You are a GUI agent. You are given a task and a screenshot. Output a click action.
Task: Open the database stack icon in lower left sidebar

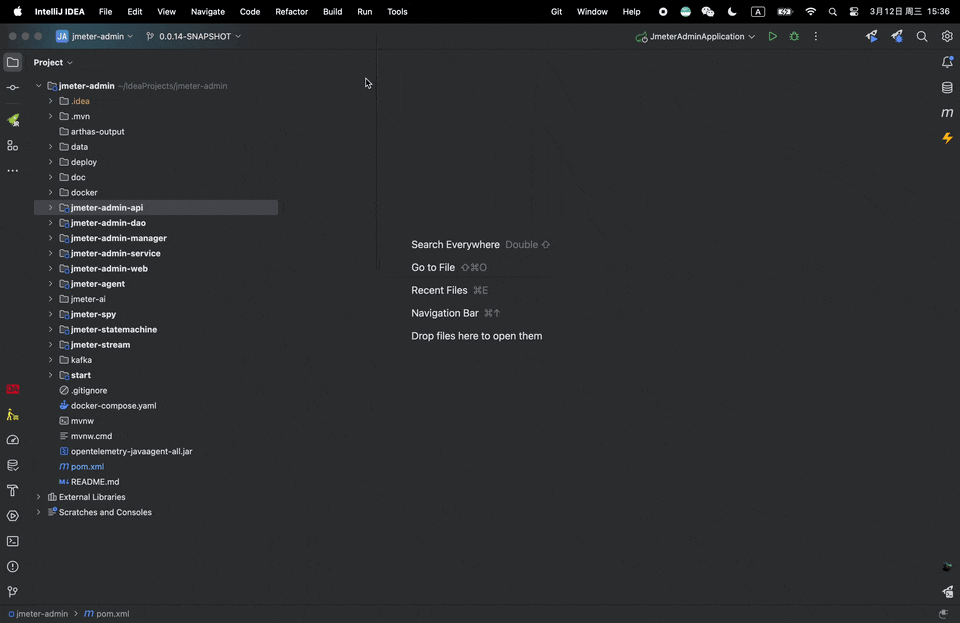tap(12, 465)
